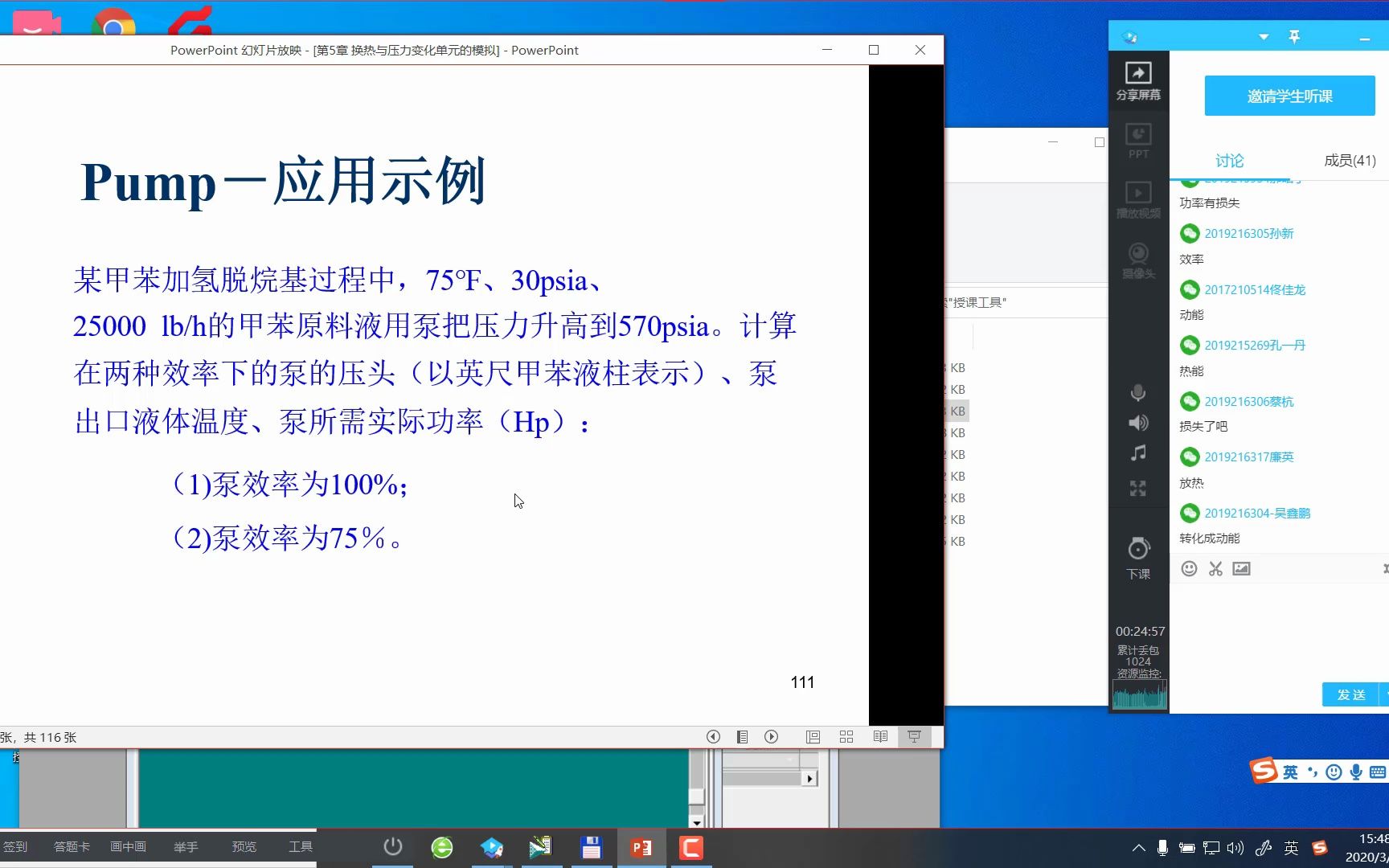
Task: Switch to Normal view in PowerPoint
Action: 813,737
